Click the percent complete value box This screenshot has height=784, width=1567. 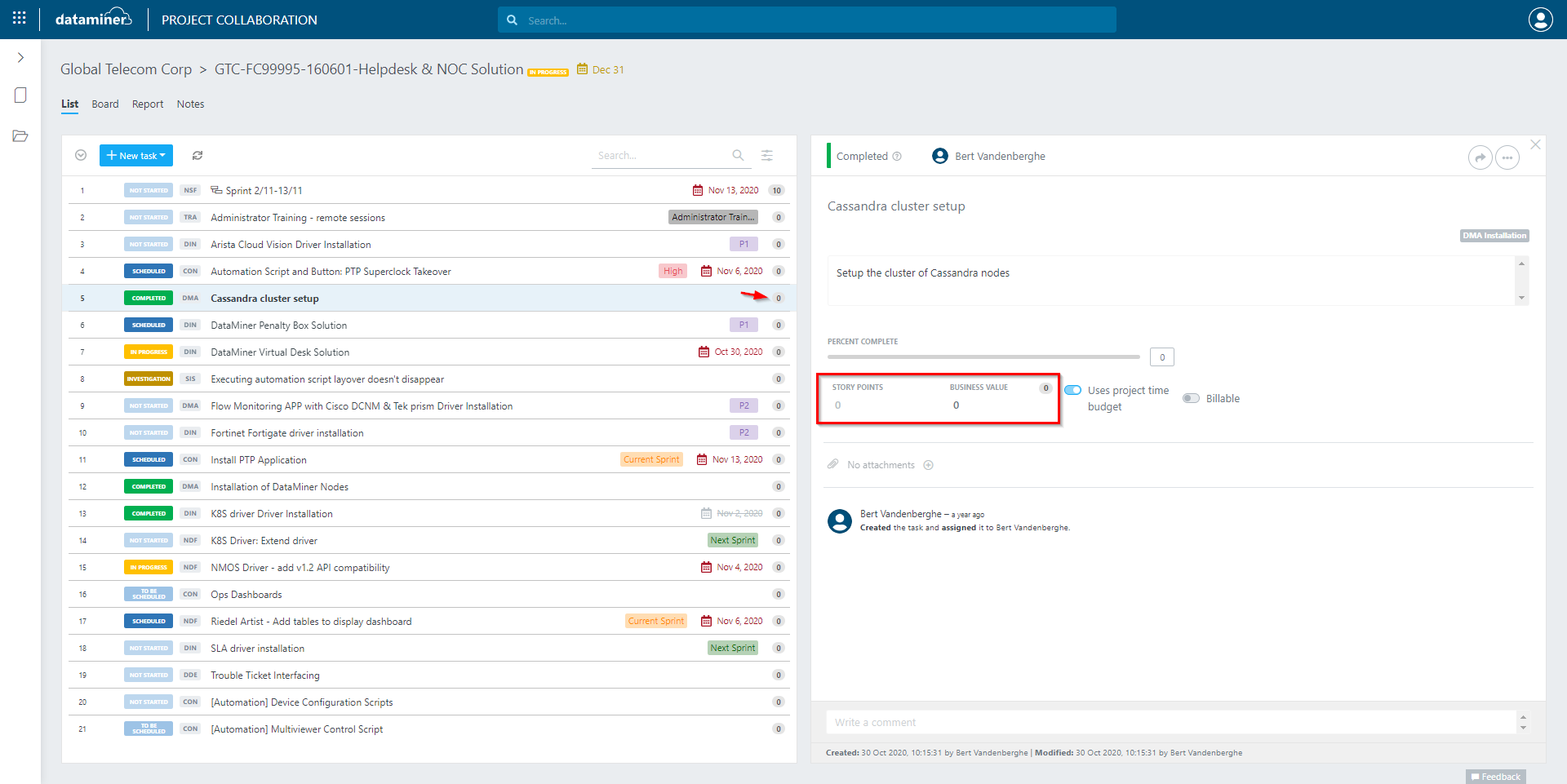[x=1162, y=357]
